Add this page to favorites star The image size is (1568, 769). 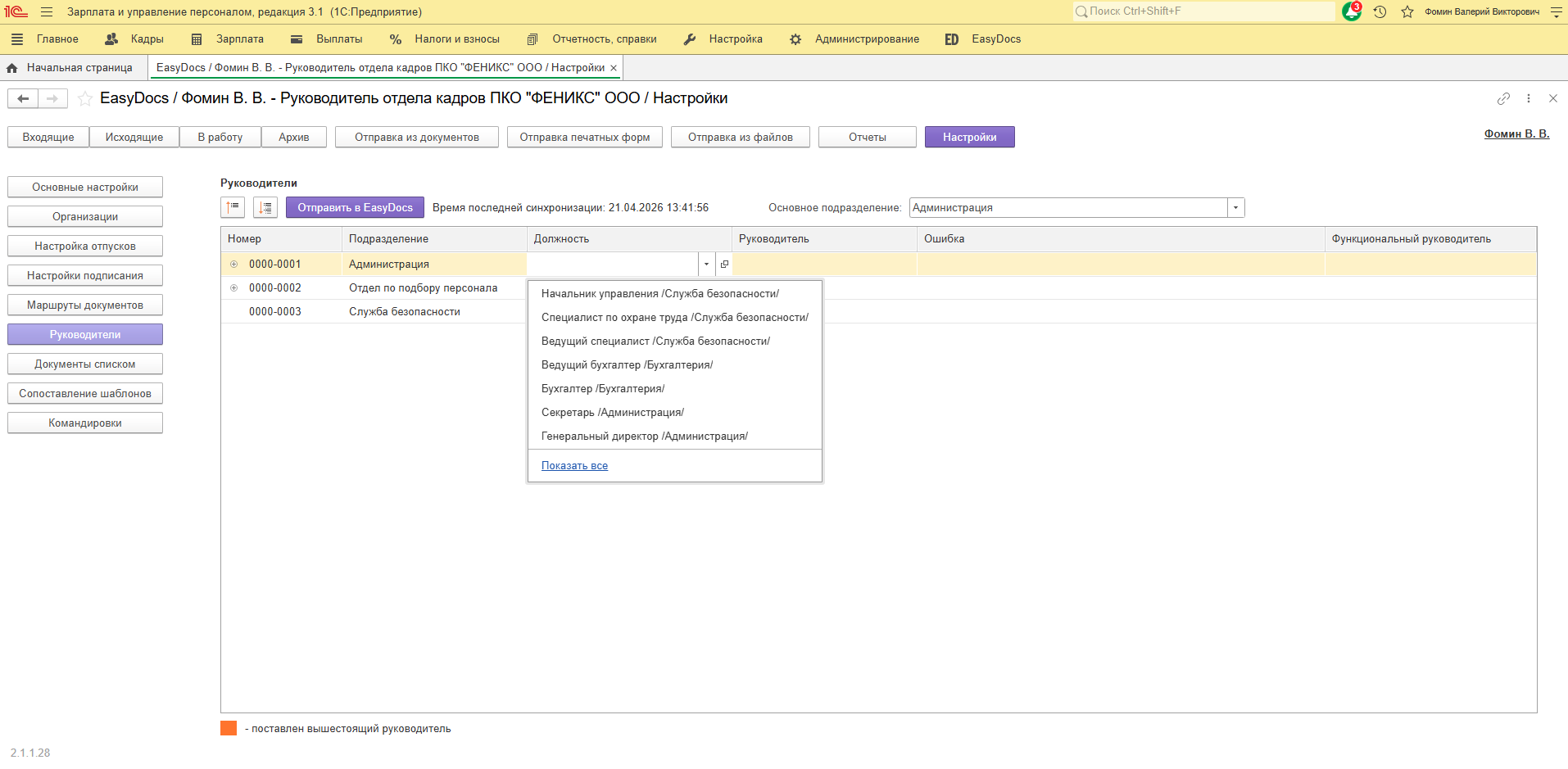[84, 99]
